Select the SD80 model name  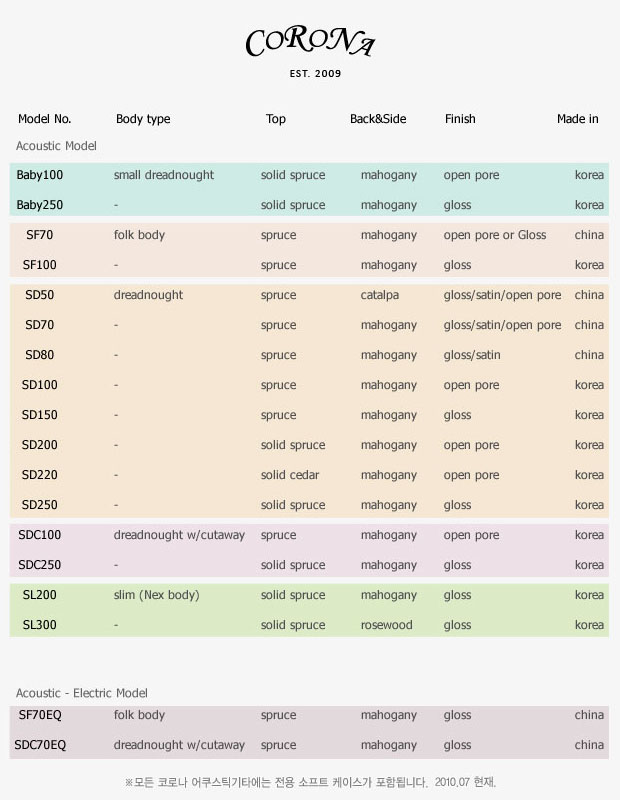coord(39,355)
